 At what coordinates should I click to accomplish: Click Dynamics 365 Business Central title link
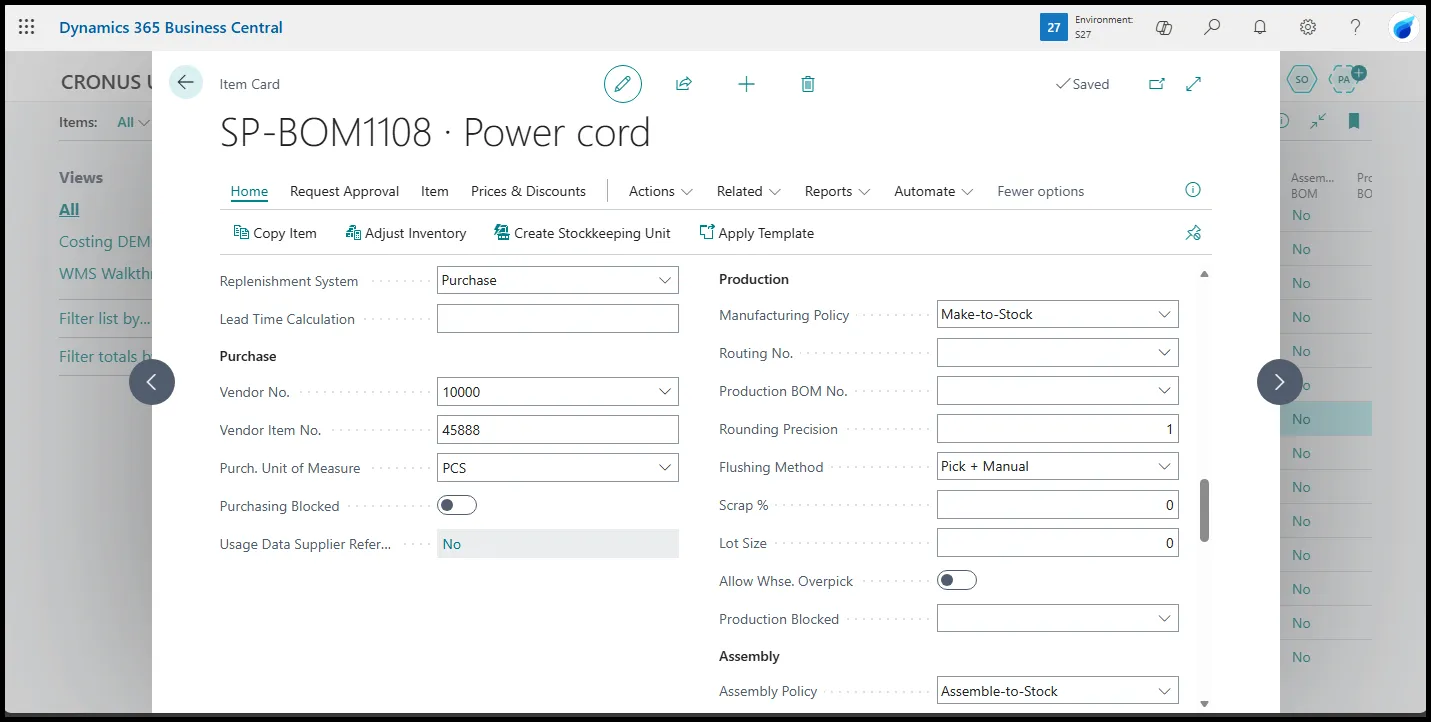171,27
